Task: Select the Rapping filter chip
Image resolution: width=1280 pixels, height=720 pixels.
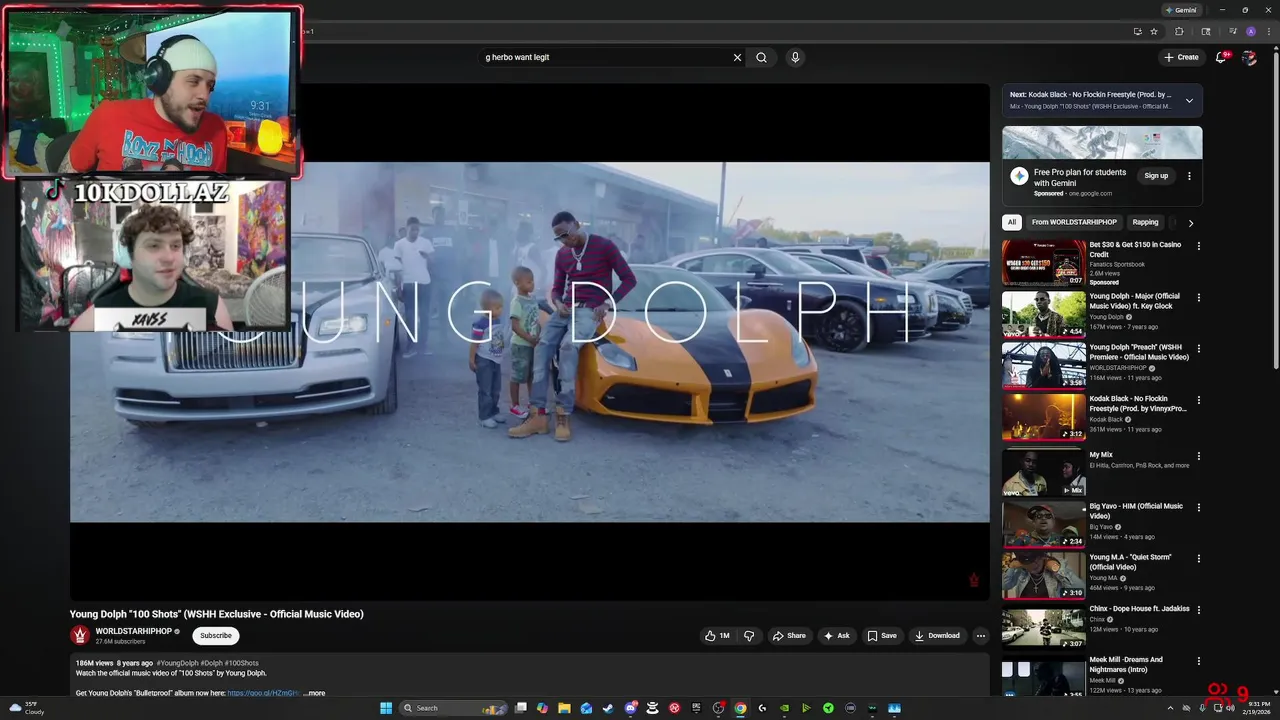Action: [x=1145, y=222]
